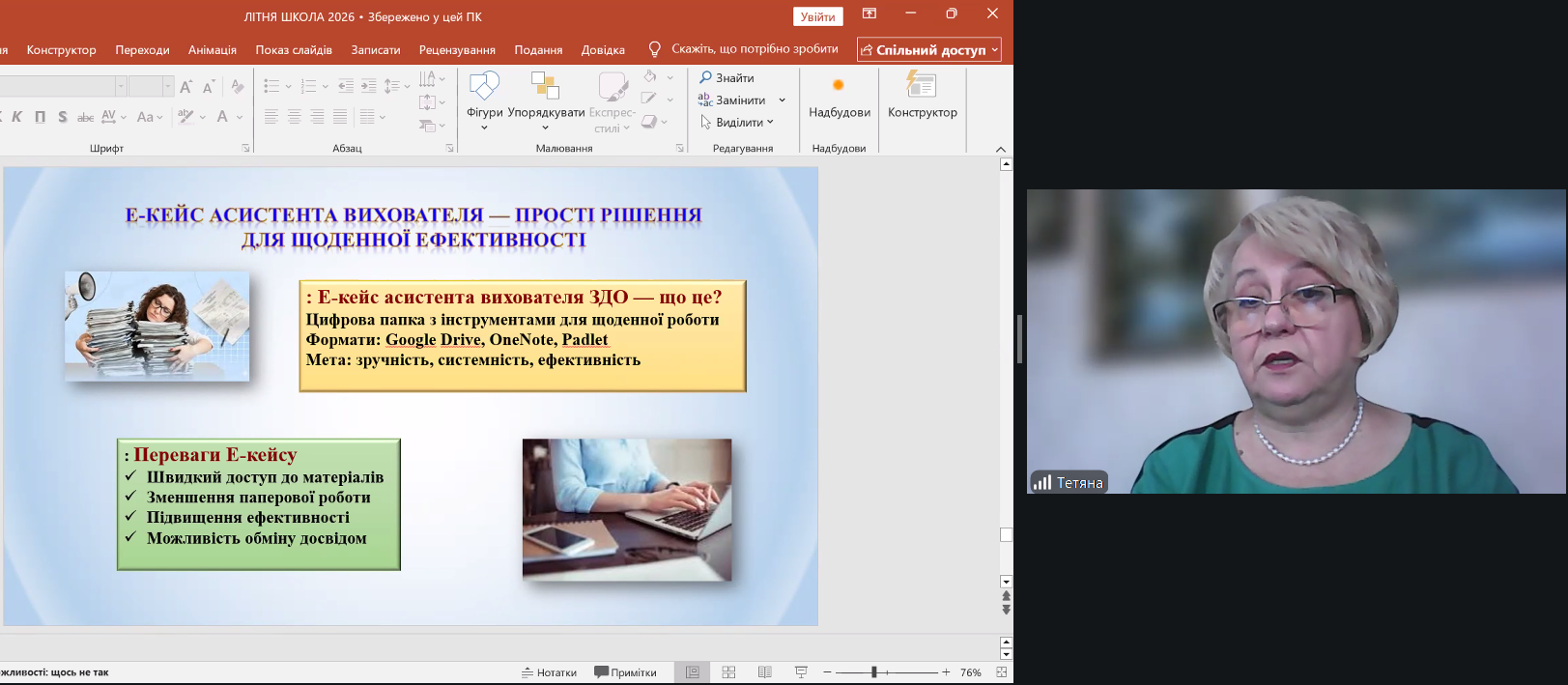Click the text highlight color icon
The image size is (1568, 685).
coord(185,117)
